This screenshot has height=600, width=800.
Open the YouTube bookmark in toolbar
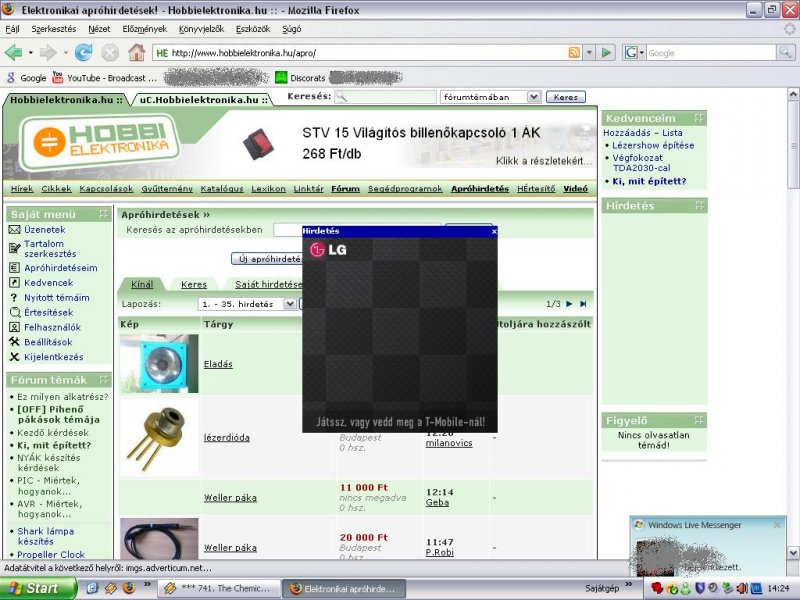(x=106, y=78)
